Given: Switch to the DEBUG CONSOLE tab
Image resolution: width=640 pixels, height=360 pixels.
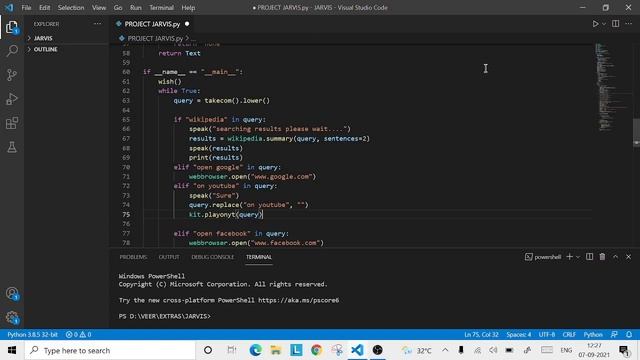Looking at the screenshot, I should (x=213, y=257).
